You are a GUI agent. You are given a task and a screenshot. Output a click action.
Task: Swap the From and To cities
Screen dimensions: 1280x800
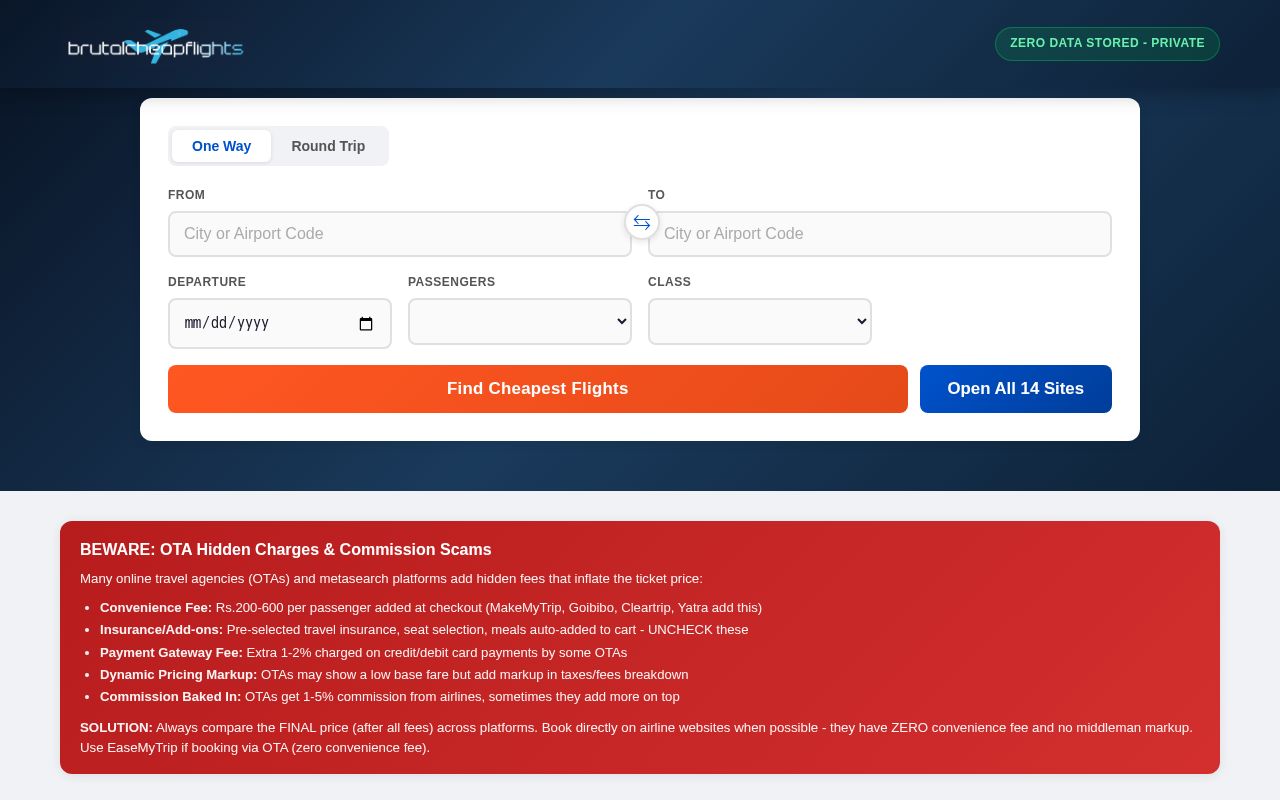tap(642, 222)
